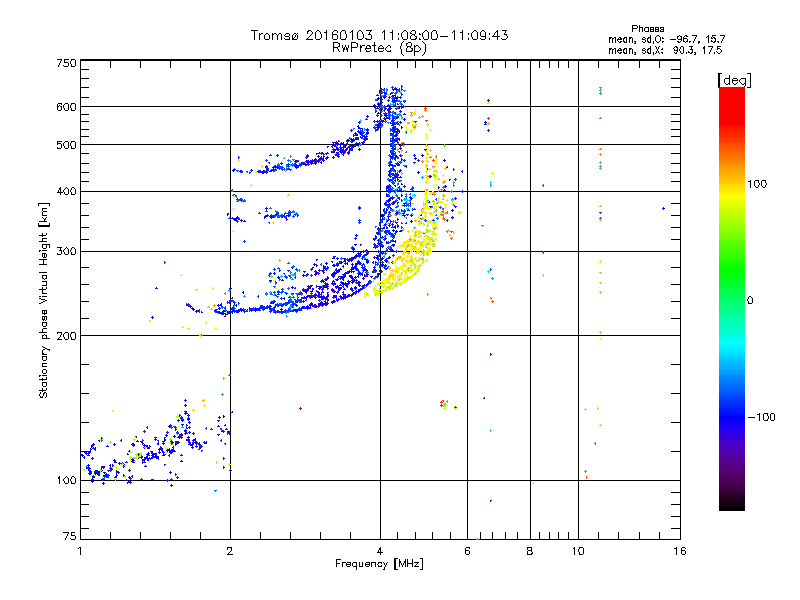
Task: Click the x-axis tick label '16'
Action: pyautogui.click(x=680, y=551)
